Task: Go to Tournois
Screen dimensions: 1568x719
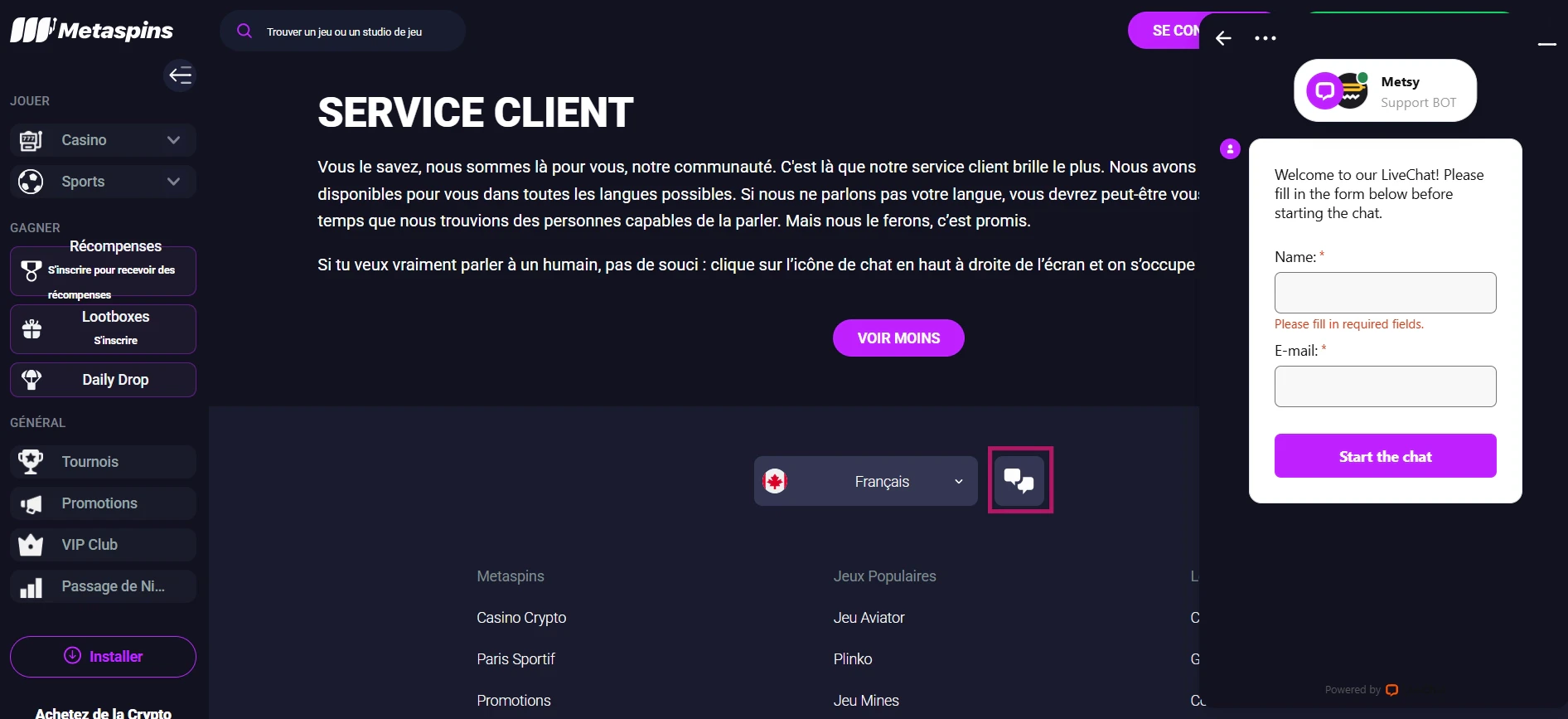Action: click(103, 462)
